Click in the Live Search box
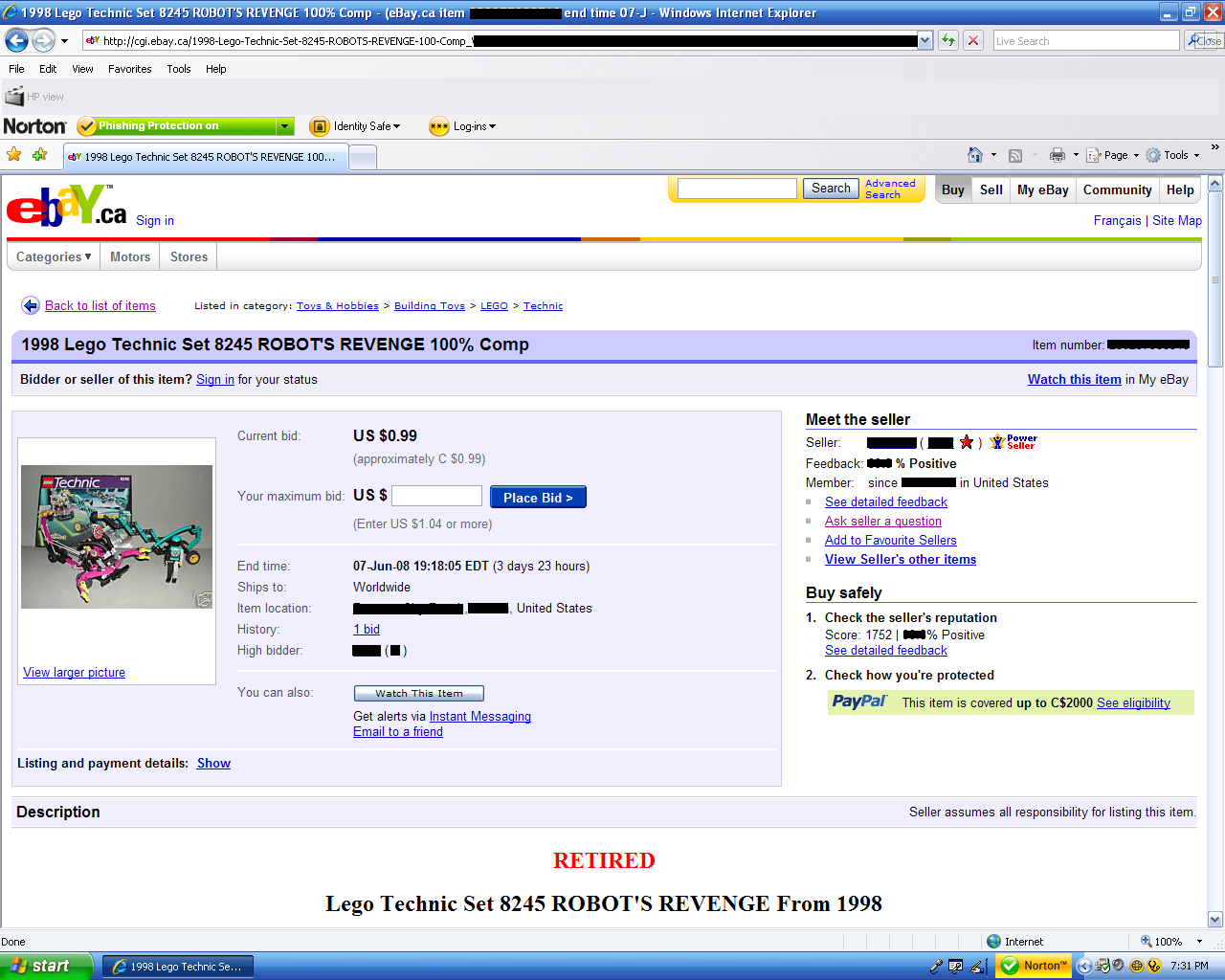This screenshot has height=980, width=1225. click(1086, 40)
